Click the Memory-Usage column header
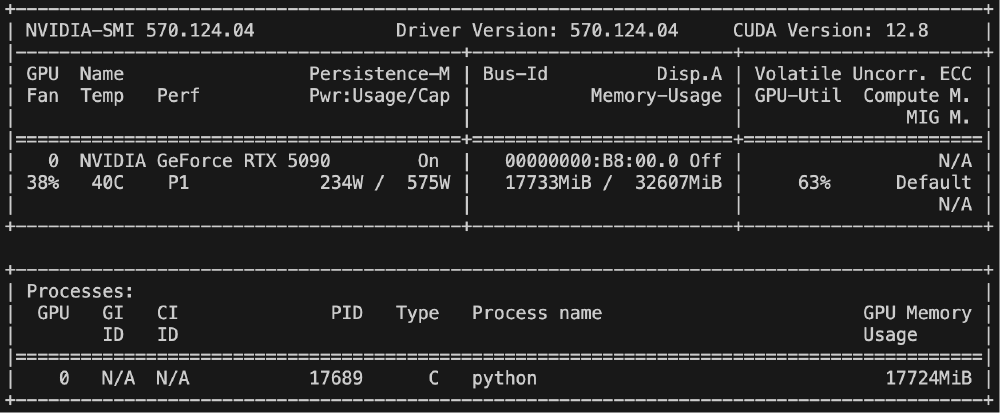Image resolution: width=1000 pixels, height=413 pixels. (655, 96)
